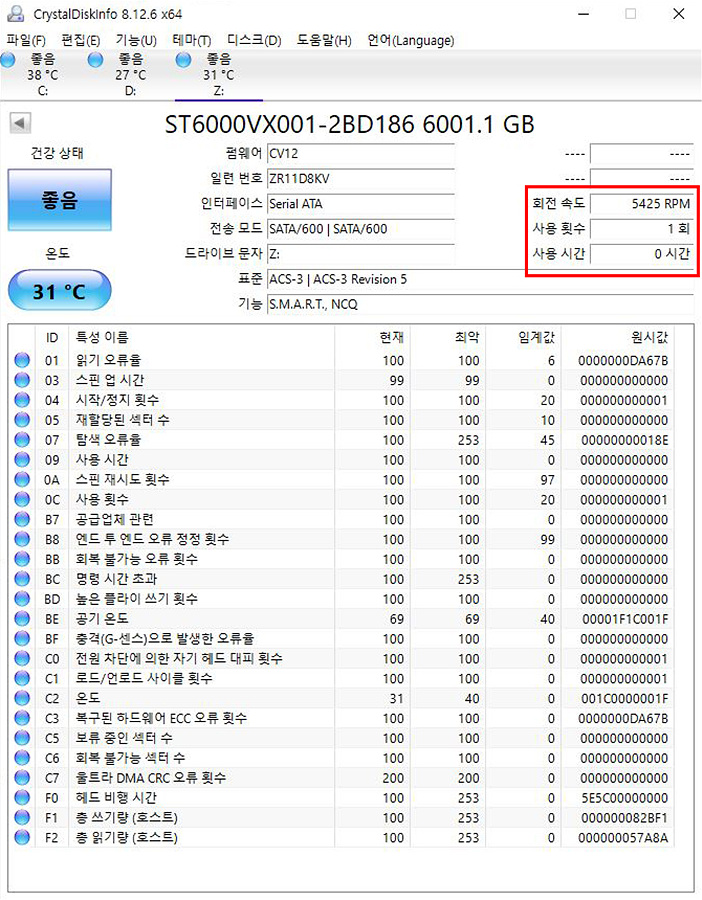
Task: Click the power-on hours value 0 시간
Action: 642,254
